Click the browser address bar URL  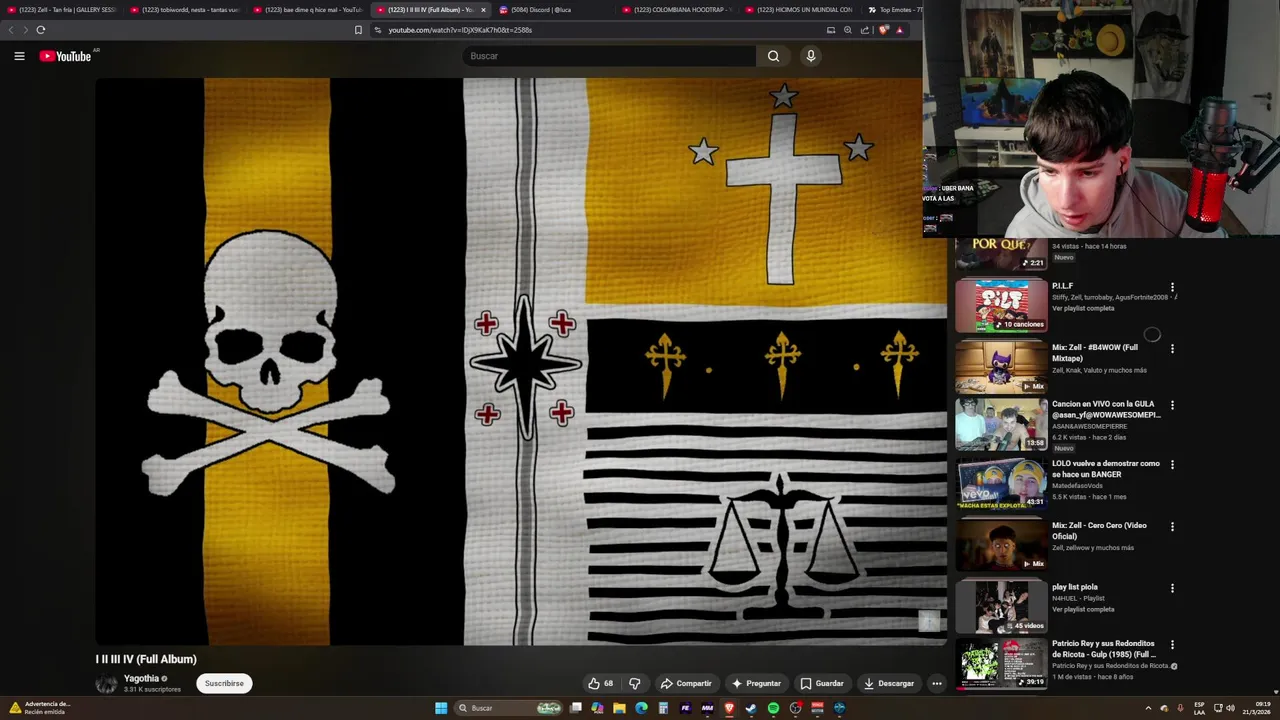click(460, 30)
